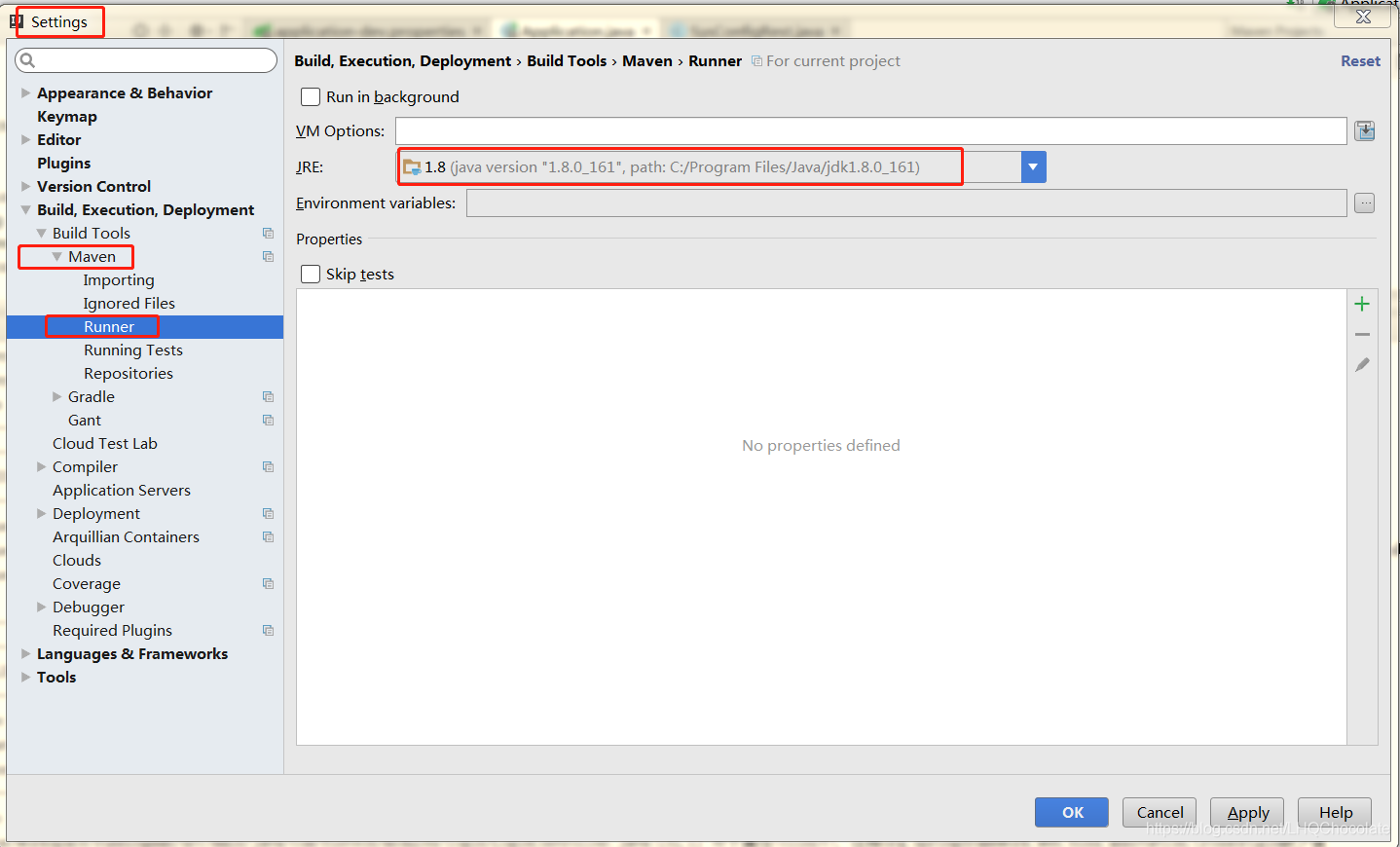
Task: Click project-level icon next to Gradle
Action: [268, 397]
